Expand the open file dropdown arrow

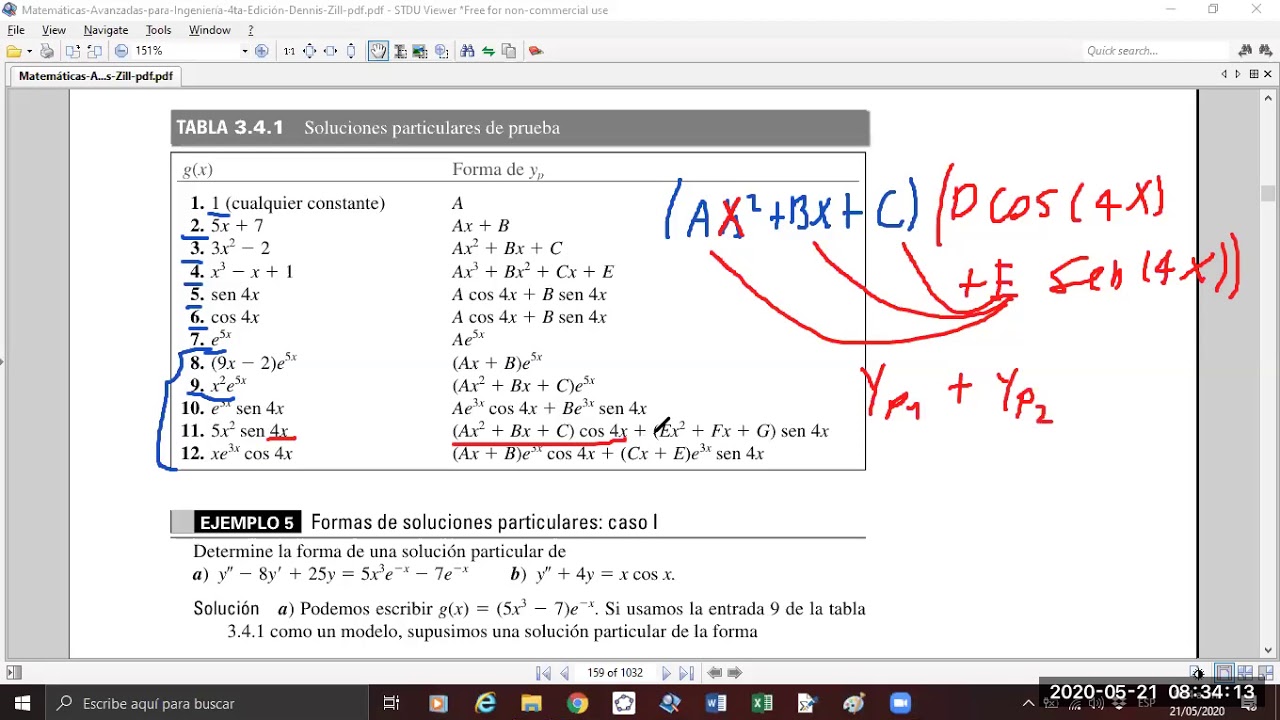[28, 51]
